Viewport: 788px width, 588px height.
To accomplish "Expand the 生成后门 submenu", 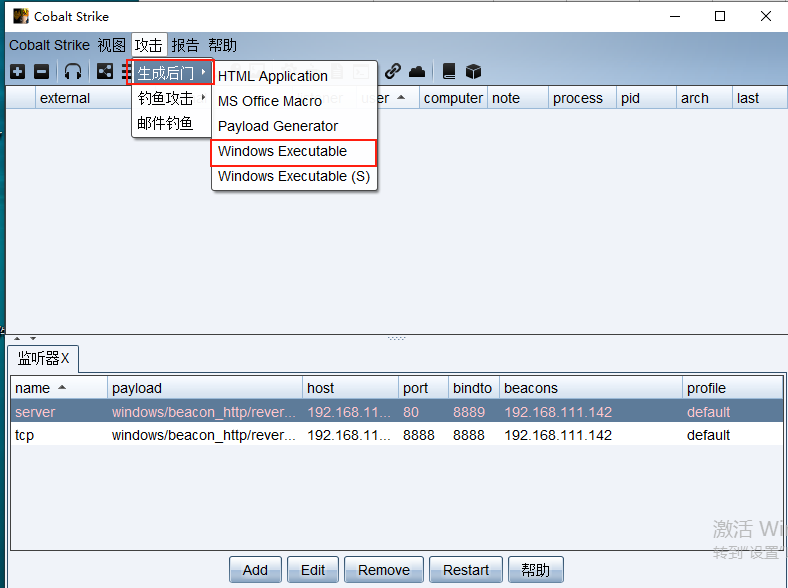I will click(x=171, y=73).
